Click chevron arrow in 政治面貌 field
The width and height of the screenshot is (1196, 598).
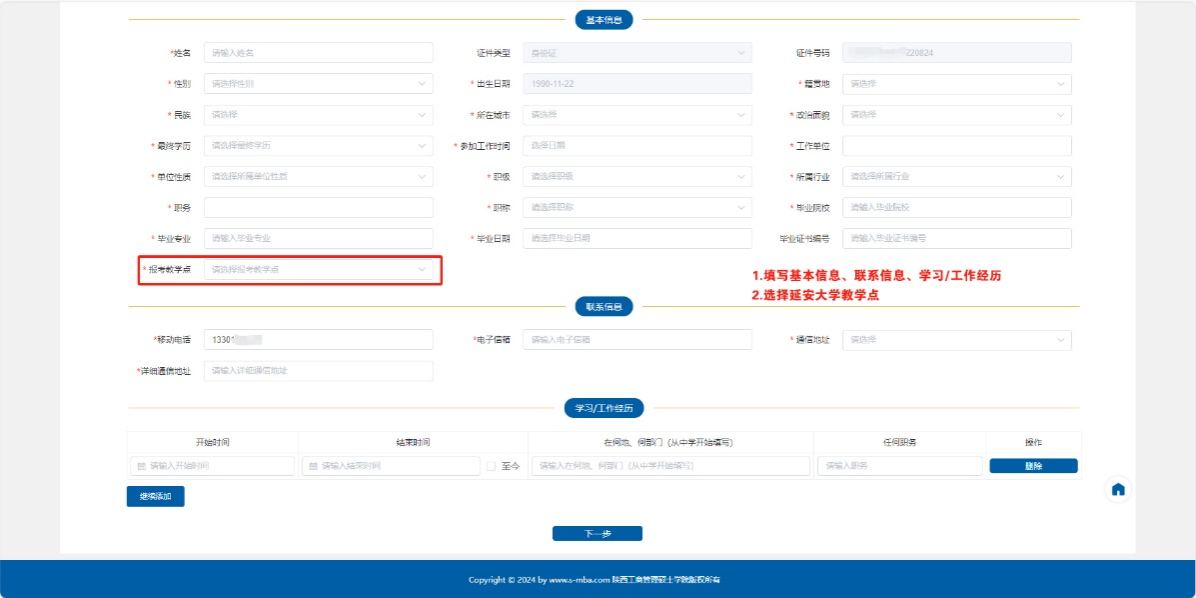point(1060,115)
